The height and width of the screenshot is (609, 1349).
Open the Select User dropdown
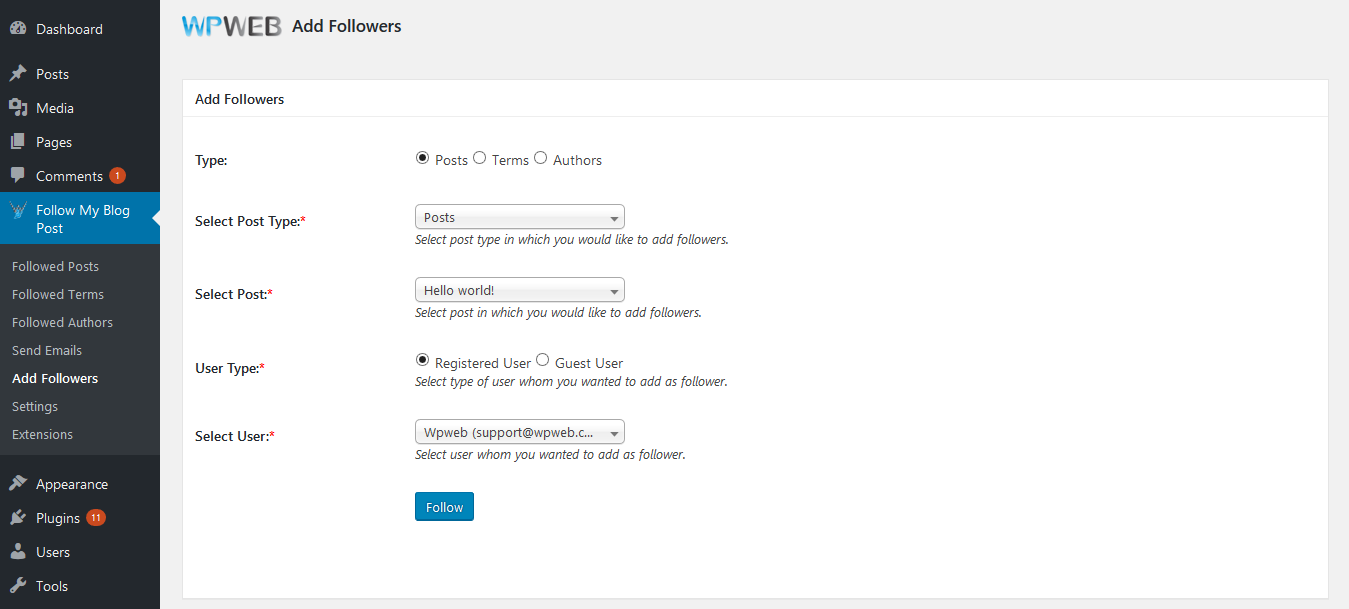519,432
